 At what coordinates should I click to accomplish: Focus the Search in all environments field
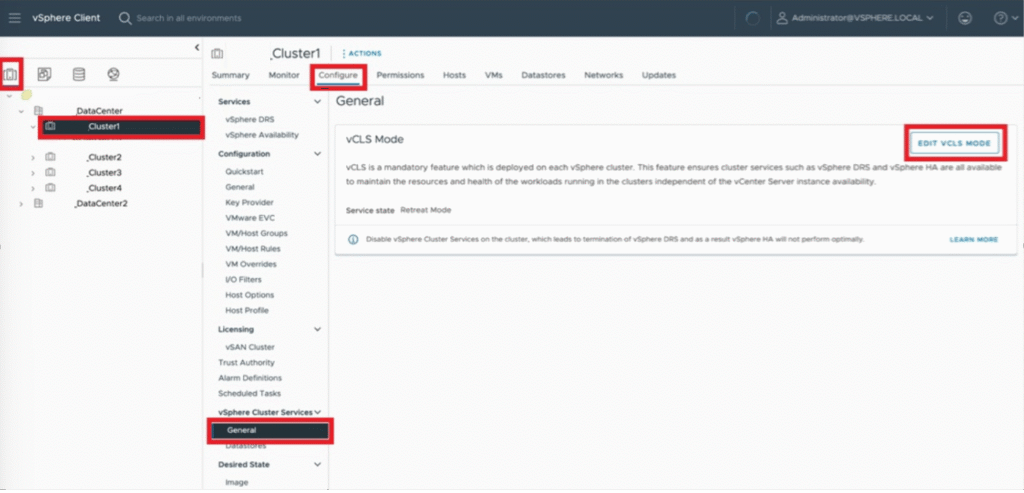pyautogui.click(x=189, y=18)
